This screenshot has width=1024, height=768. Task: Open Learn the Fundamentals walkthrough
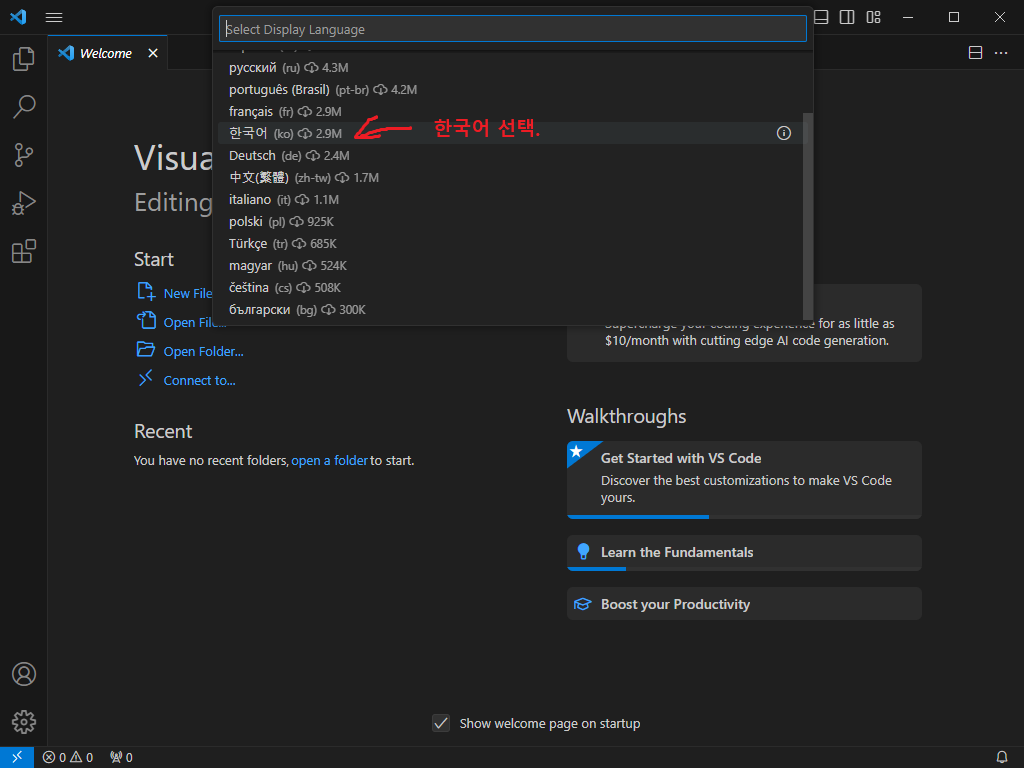pyautogui.click(x=744, y=552)
